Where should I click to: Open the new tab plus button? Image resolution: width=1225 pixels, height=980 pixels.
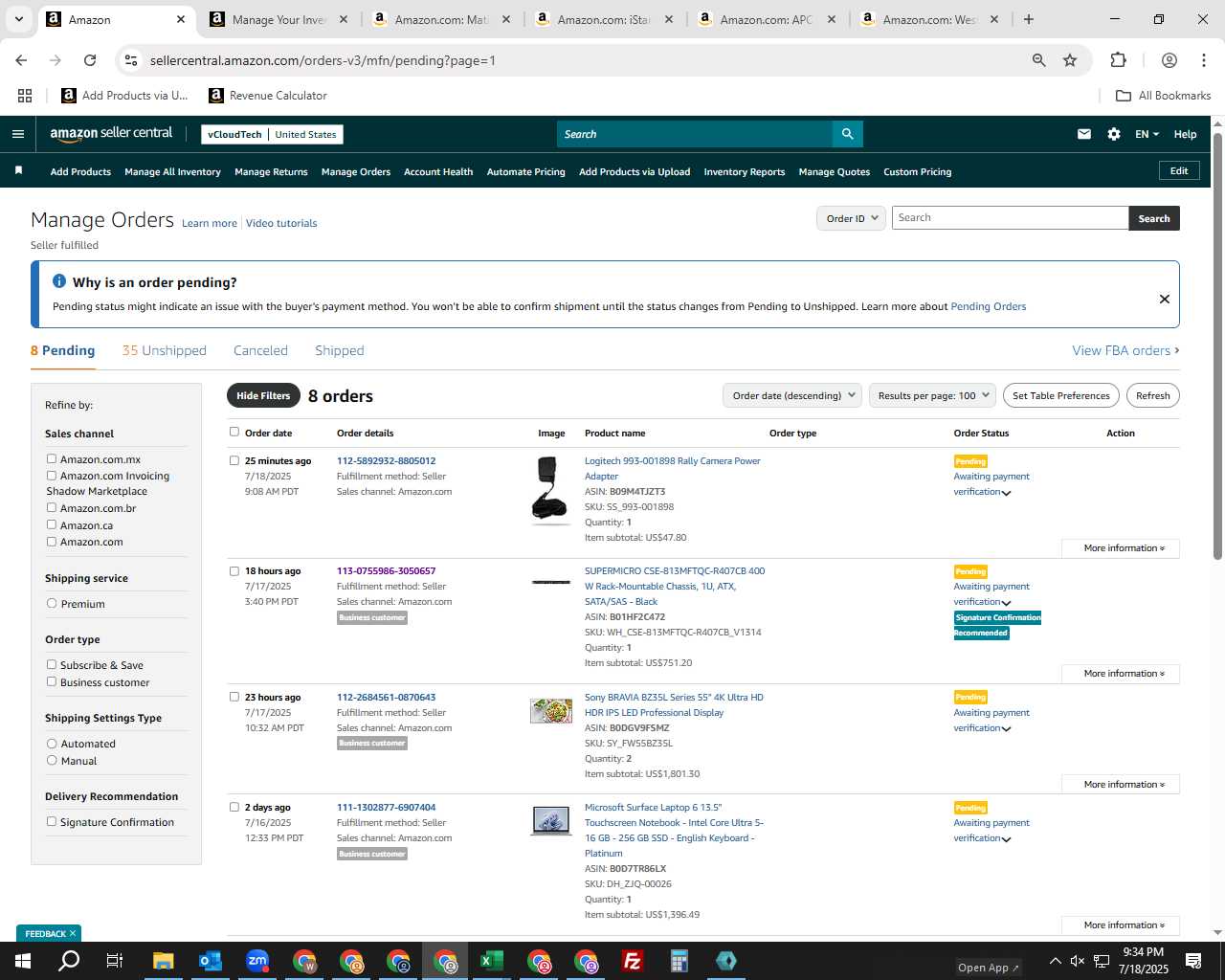[1029, 19]
